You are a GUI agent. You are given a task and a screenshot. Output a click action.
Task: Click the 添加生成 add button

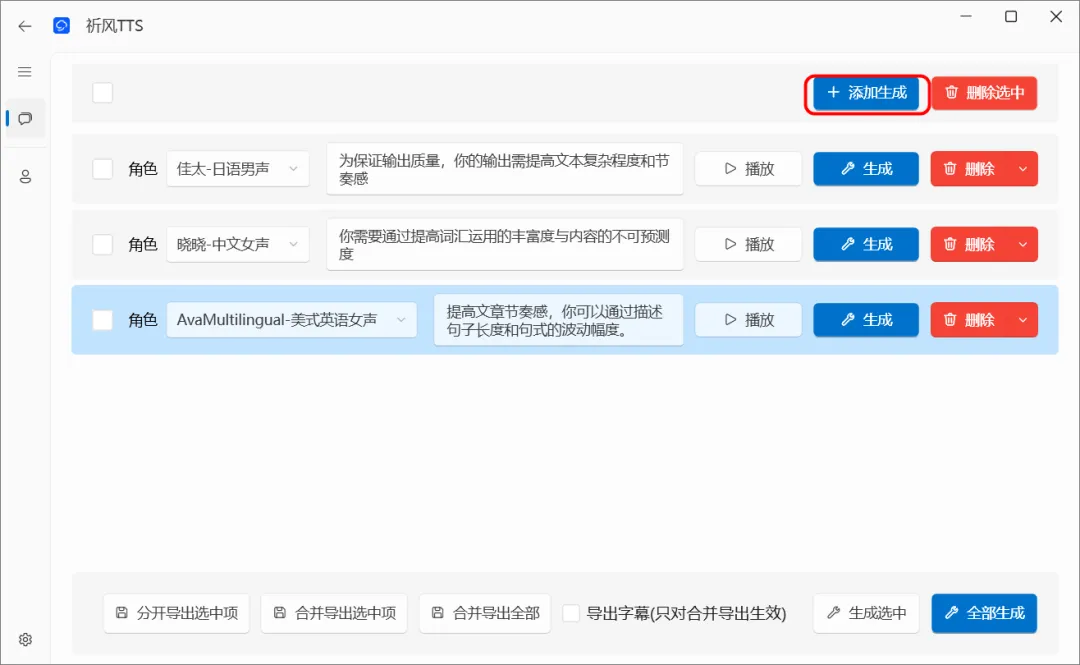tap(866, 92)
